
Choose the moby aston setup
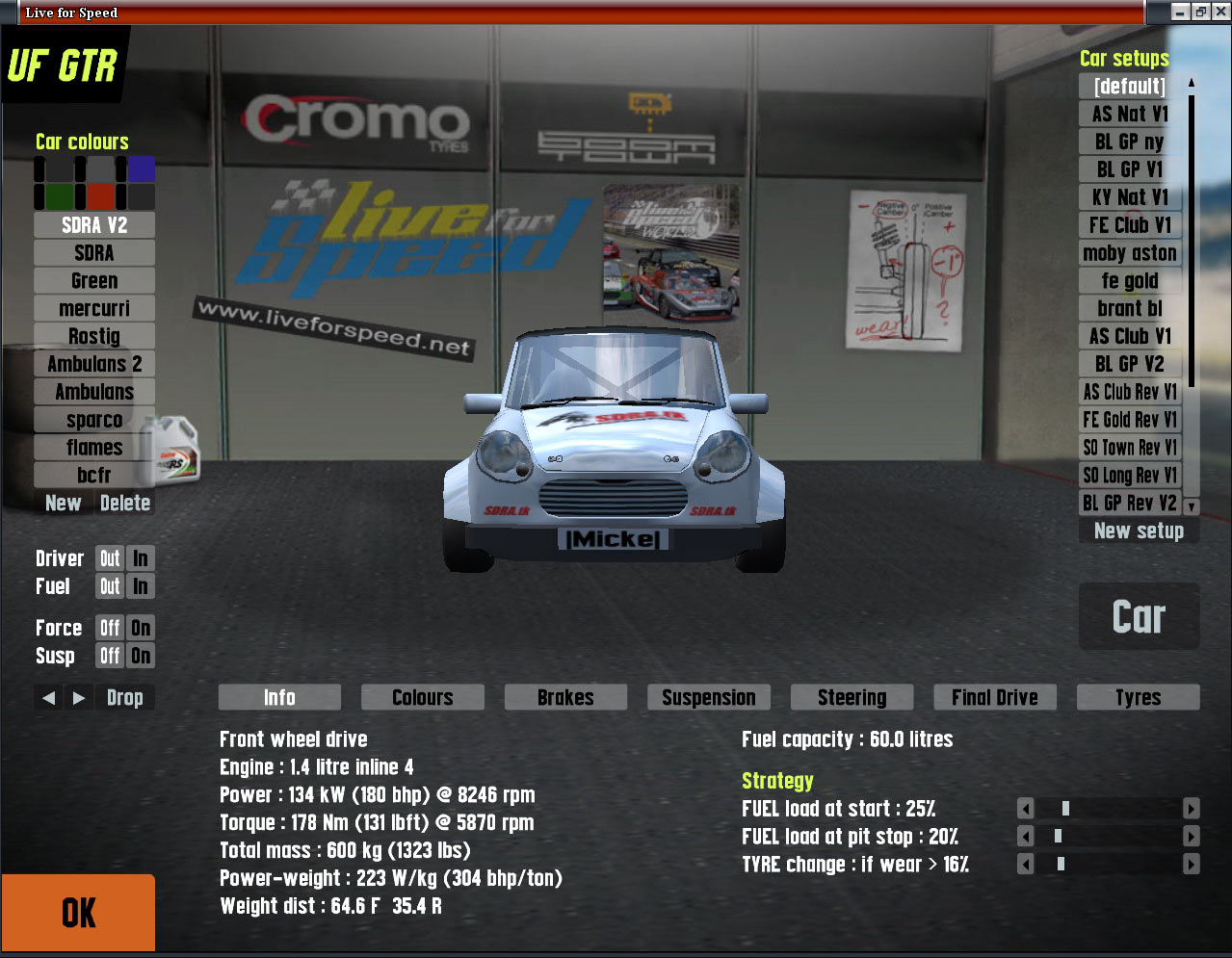(x=1130, y=253)
